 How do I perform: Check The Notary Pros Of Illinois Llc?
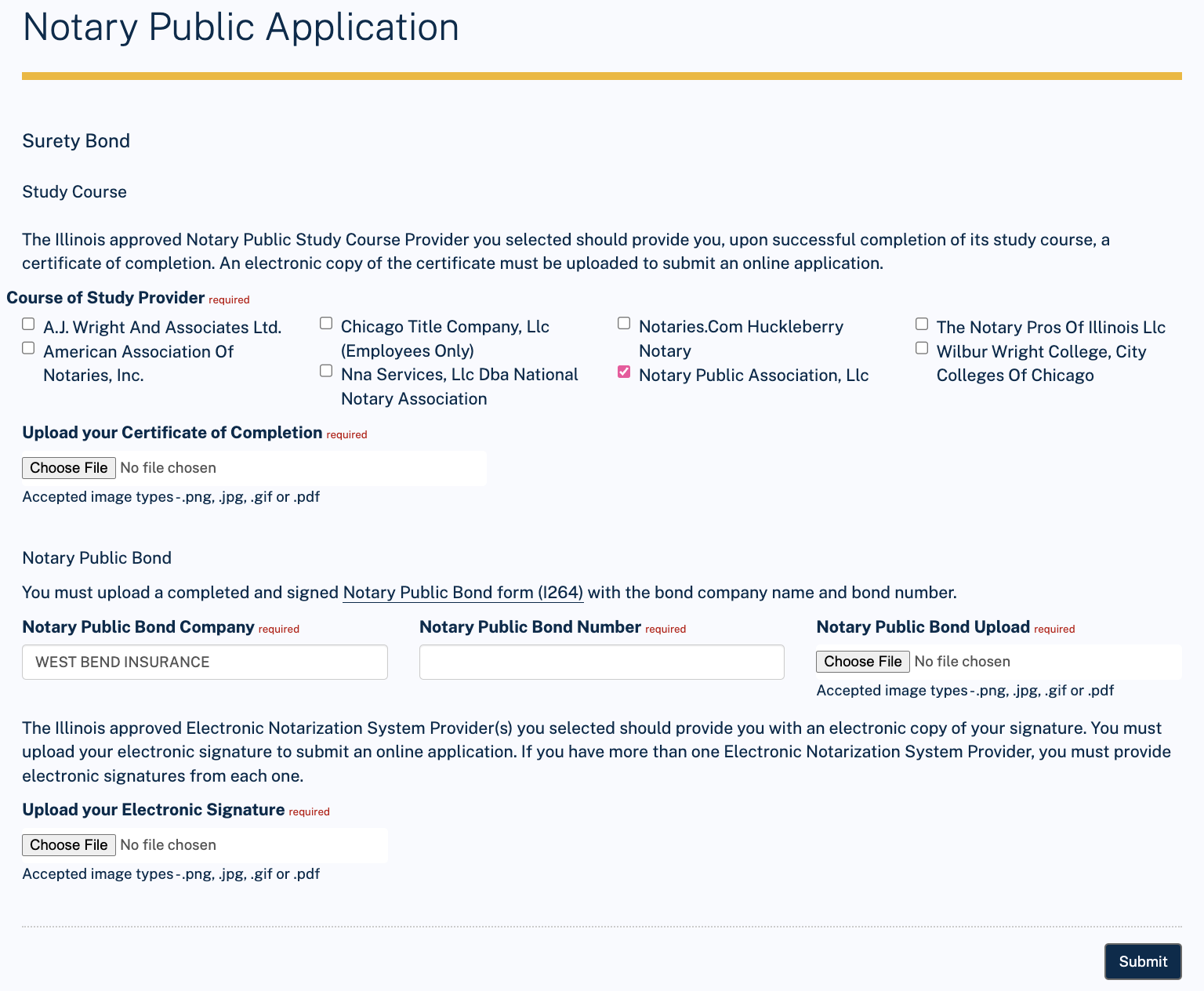point(922,323)
